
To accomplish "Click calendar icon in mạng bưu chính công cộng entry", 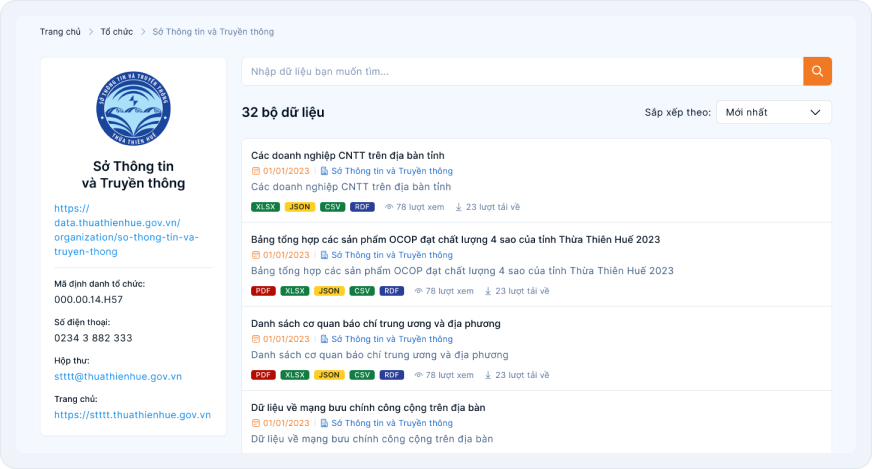I will tap(255, 423).
